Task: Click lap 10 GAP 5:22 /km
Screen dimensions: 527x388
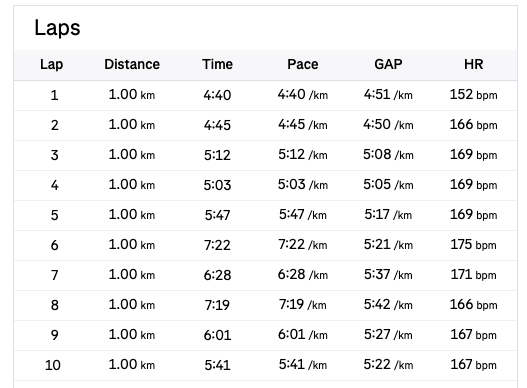Action: [x=388, y=364]
